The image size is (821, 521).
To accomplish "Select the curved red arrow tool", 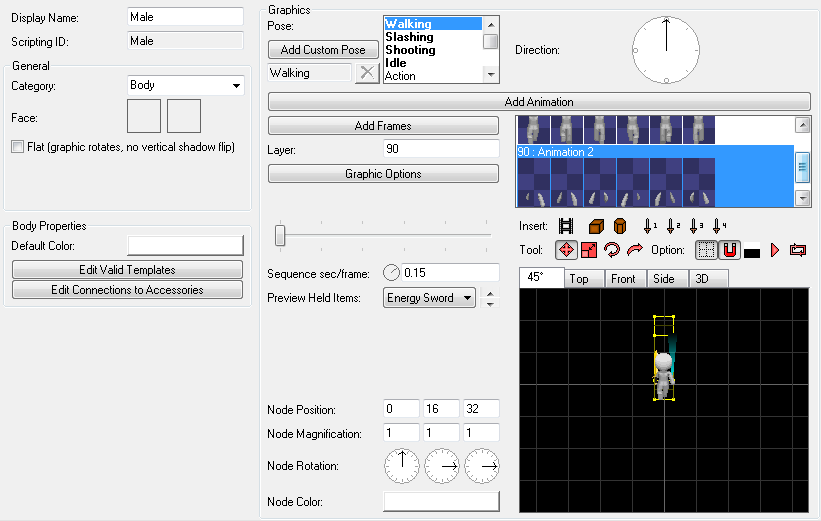I will (x=635, y=250).
